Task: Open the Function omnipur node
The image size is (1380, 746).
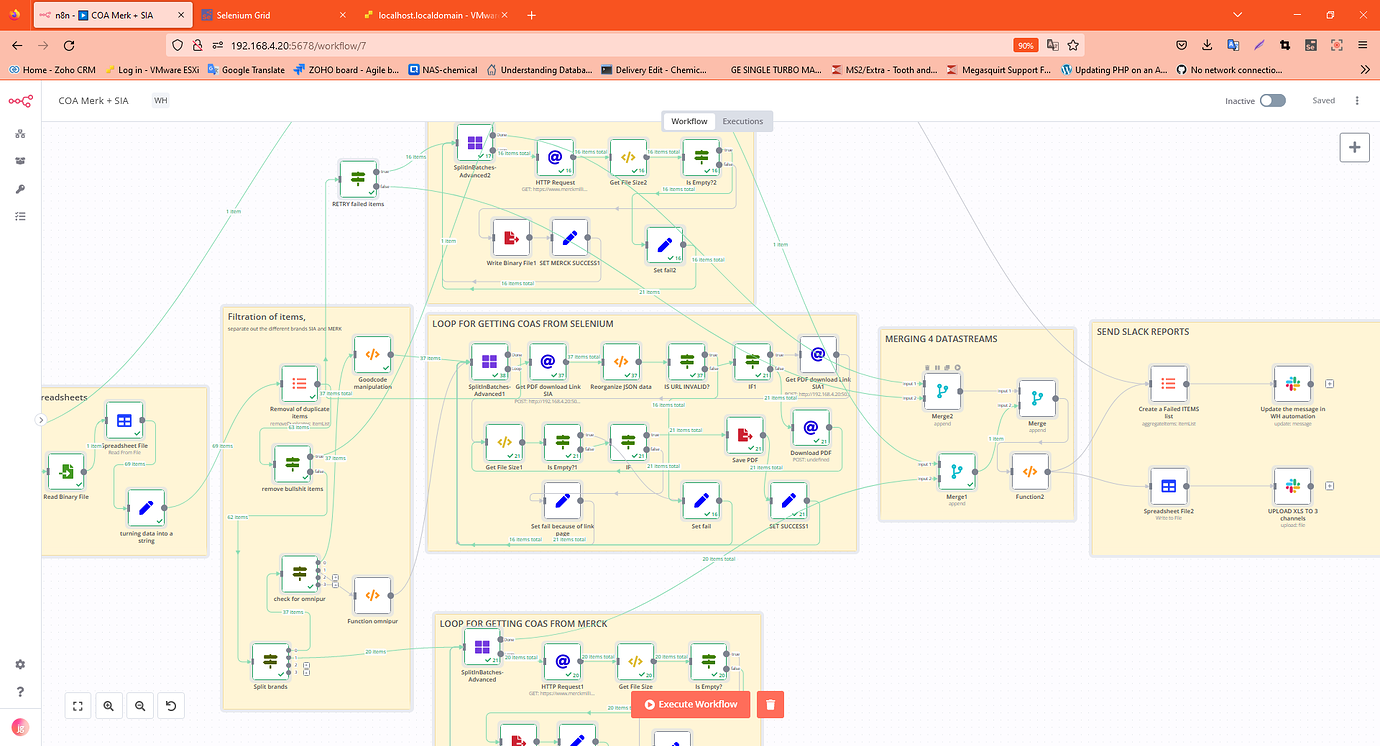Action: pos(371,595)
